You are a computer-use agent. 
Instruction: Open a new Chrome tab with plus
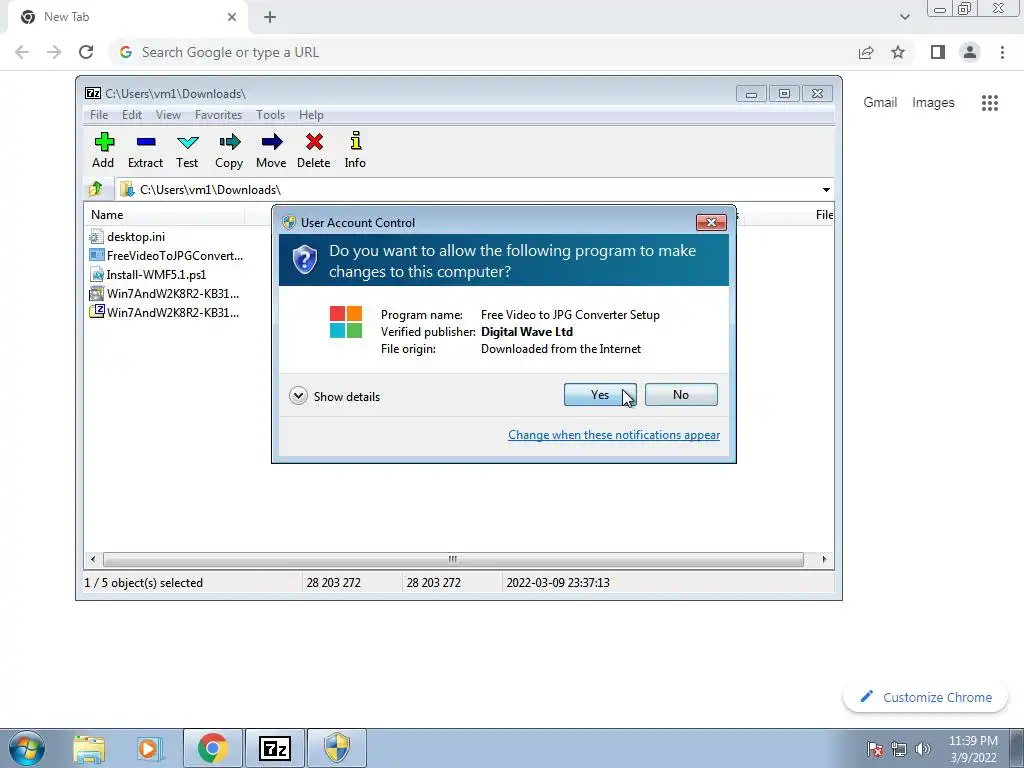270,17
